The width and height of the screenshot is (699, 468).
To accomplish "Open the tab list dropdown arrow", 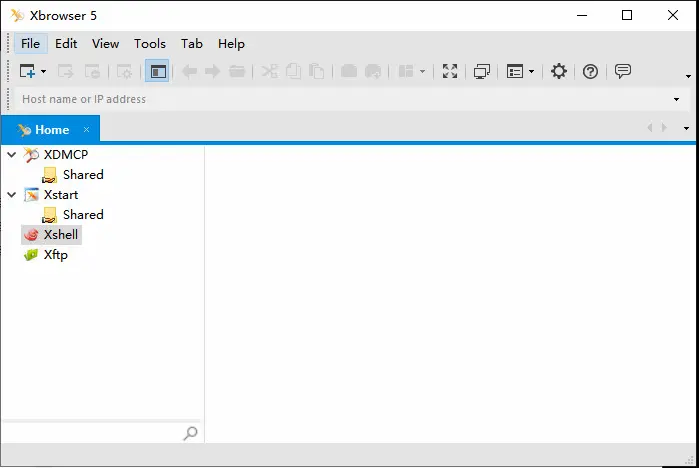I will pos(686,128).
